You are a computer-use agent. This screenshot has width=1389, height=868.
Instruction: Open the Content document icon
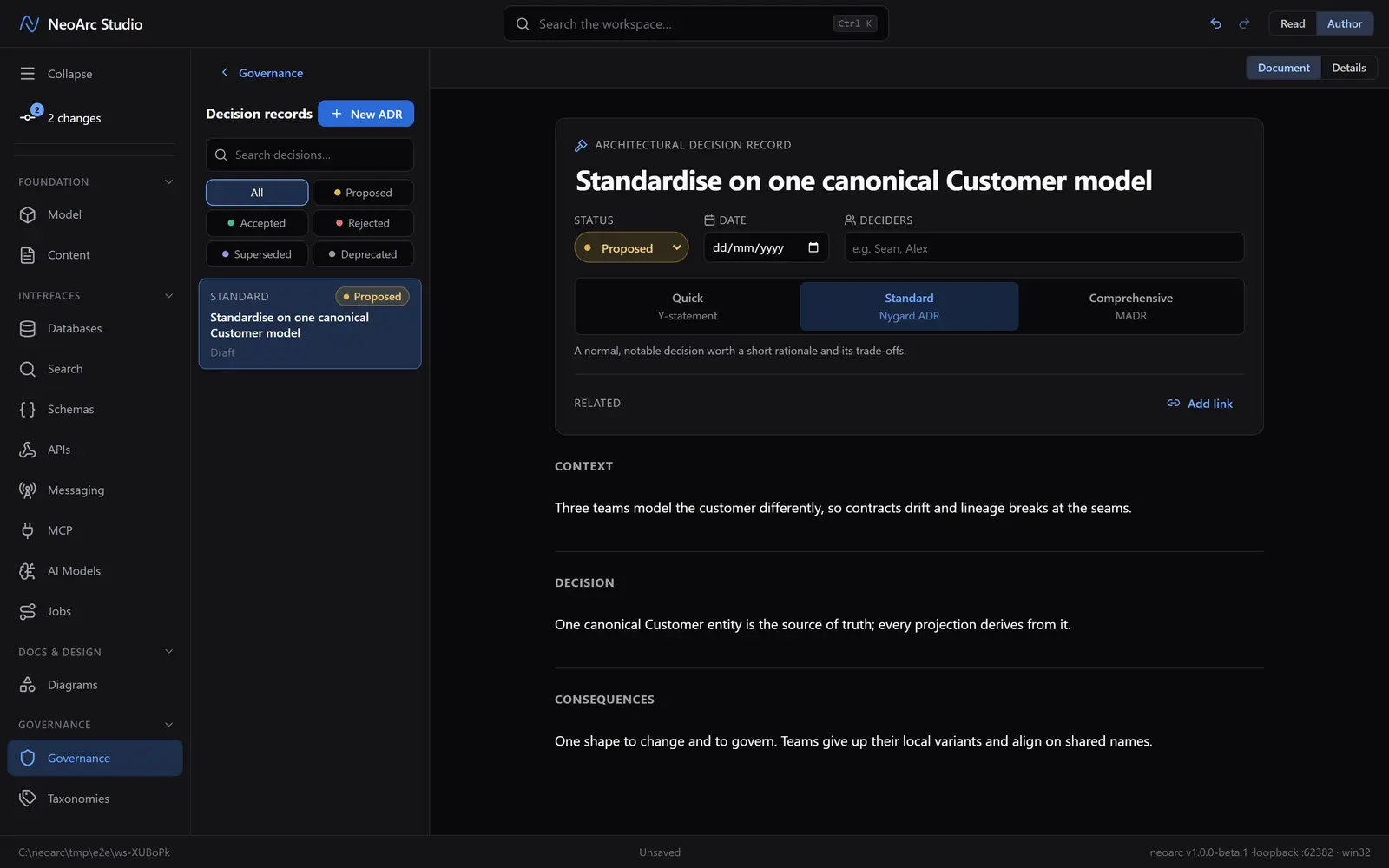click(x=28, y=255)
